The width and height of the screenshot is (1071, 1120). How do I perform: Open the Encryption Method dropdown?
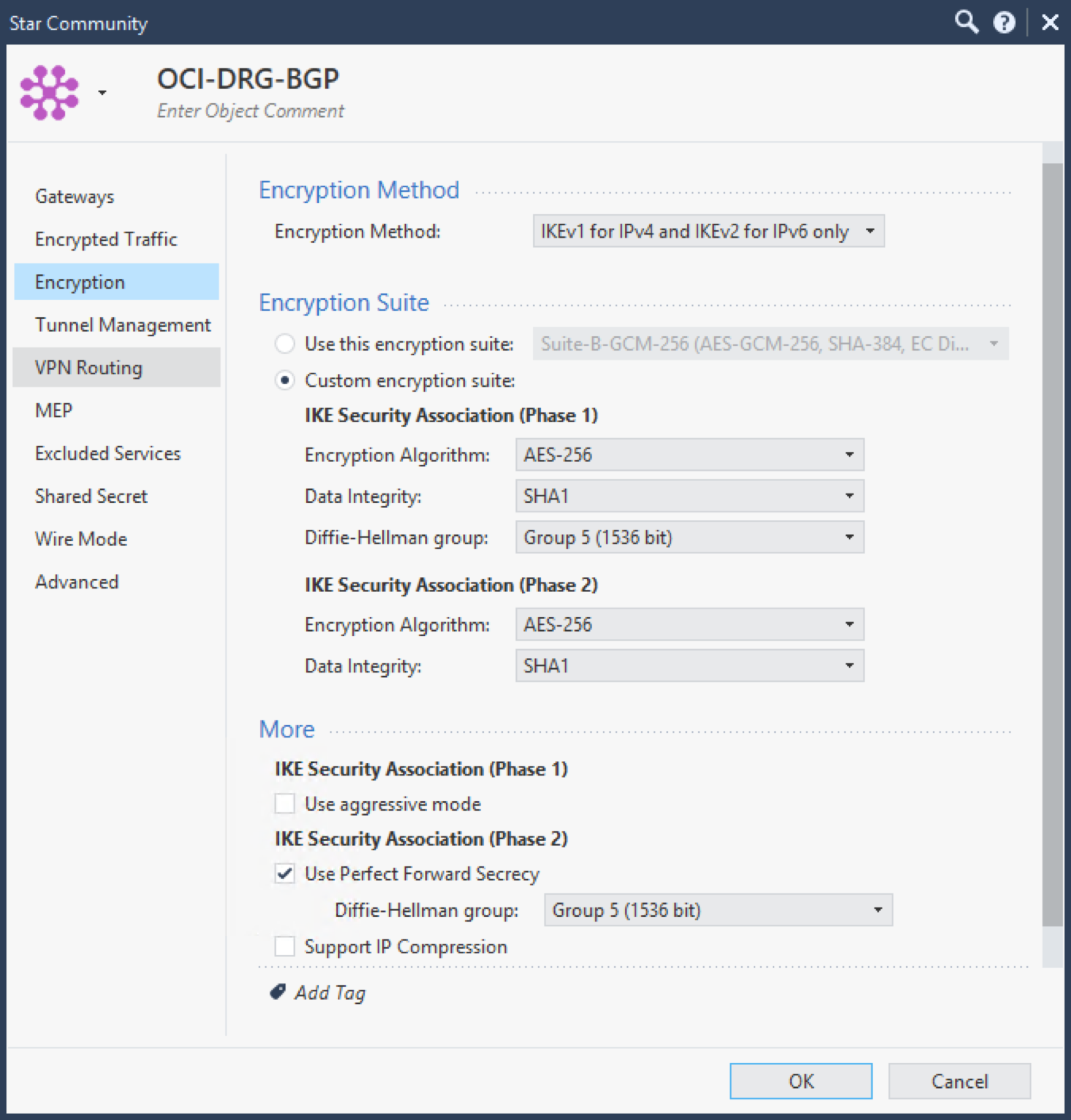pos(708,231)
